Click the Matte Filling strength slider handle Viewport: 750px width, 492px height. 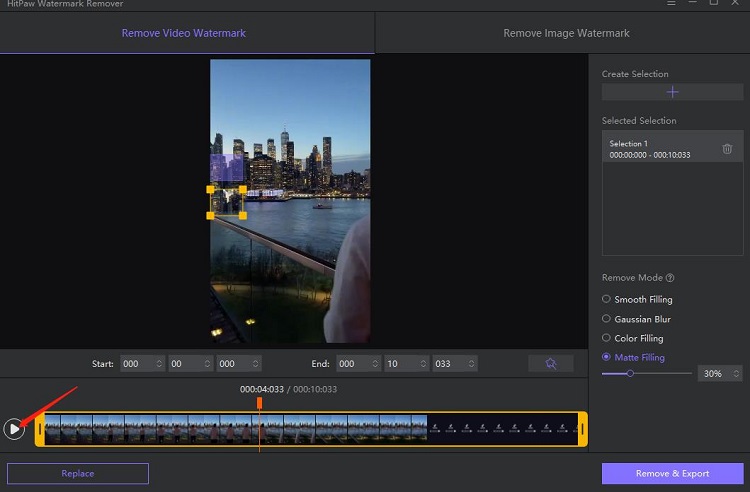coord(630,373)
